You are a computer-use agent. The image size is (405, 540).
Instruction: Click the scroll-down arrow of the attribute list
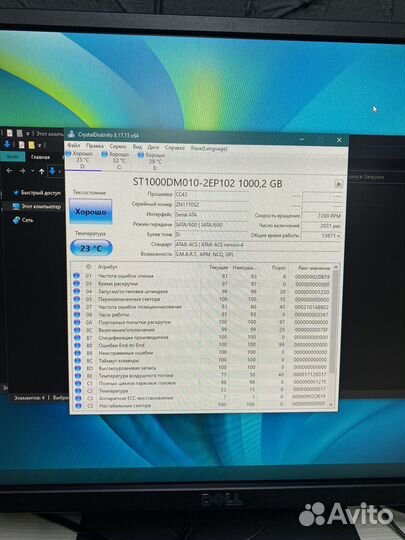point(332,404)
